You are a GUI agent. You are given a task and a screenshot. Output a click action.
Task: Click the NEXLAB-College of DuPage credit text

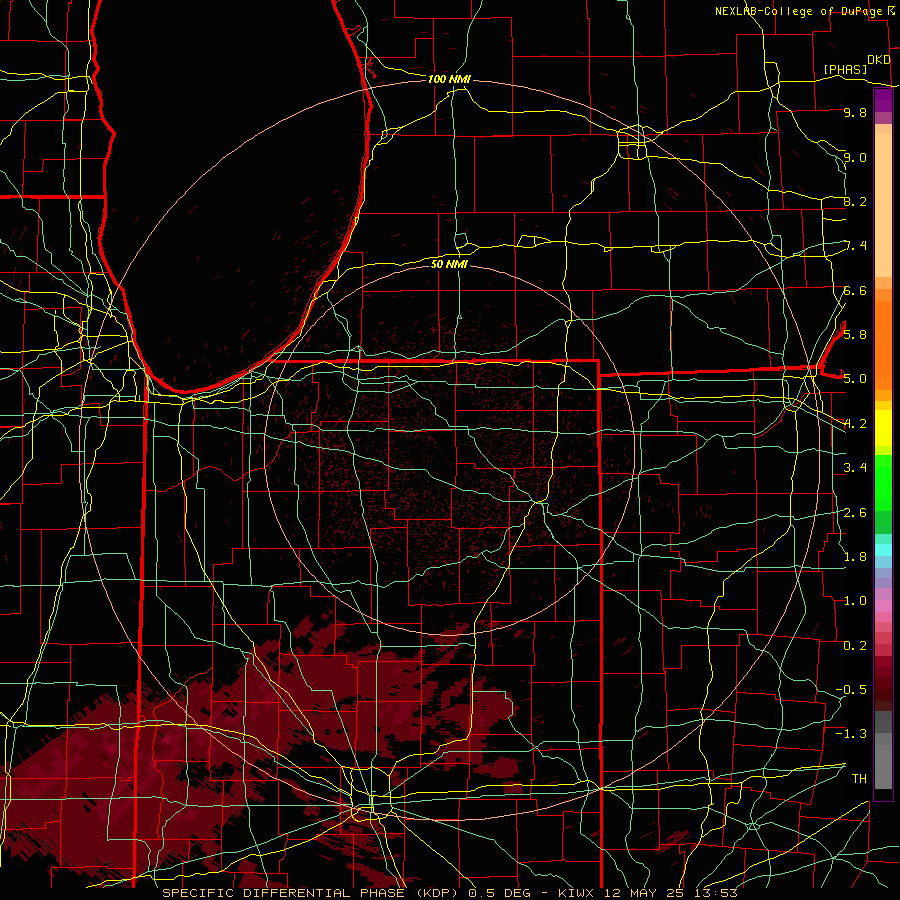[798, 11]
